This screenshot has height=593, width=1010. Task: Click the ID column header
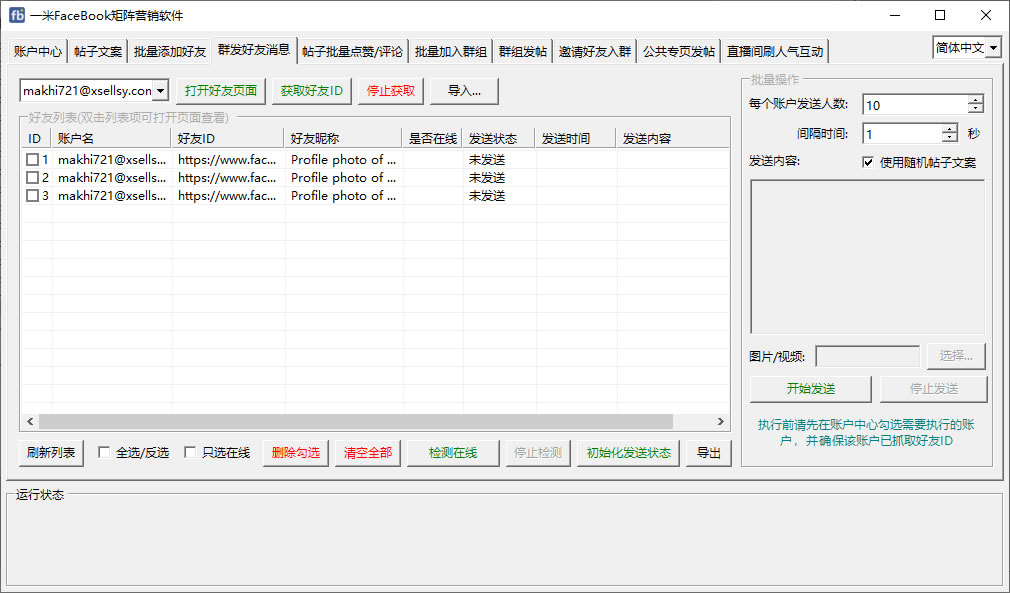[37, 138]
